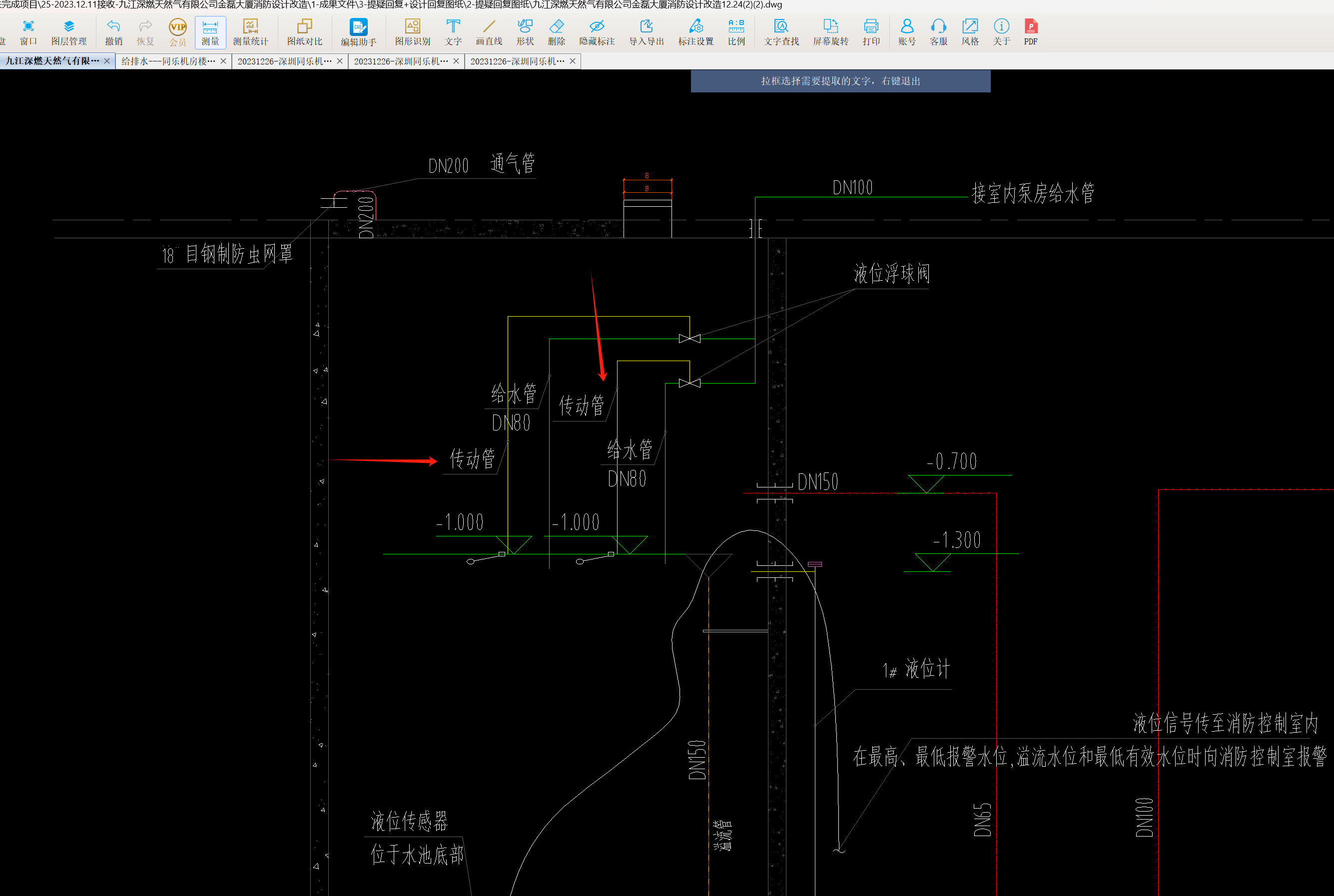Open the 风格 style settings

coord(970,32)
